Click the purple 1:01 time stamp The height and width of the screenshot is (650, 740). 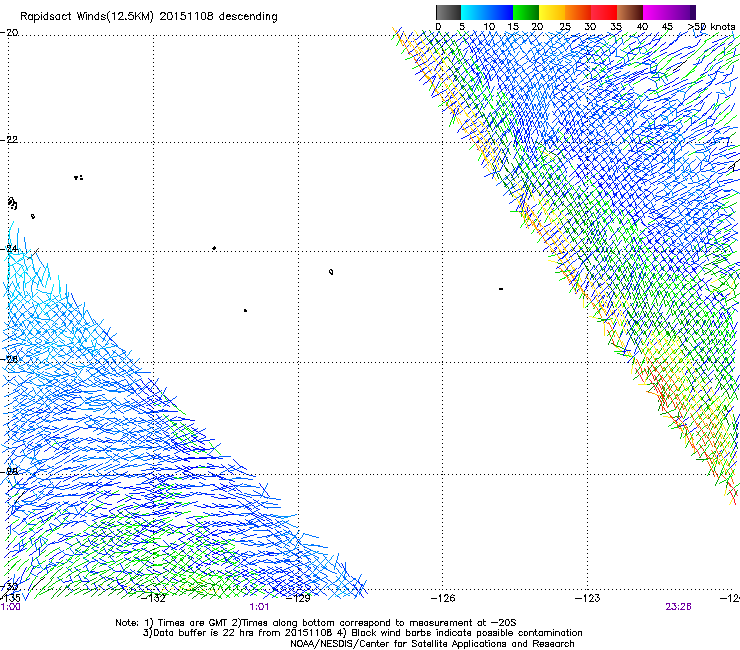pos(259,607)
